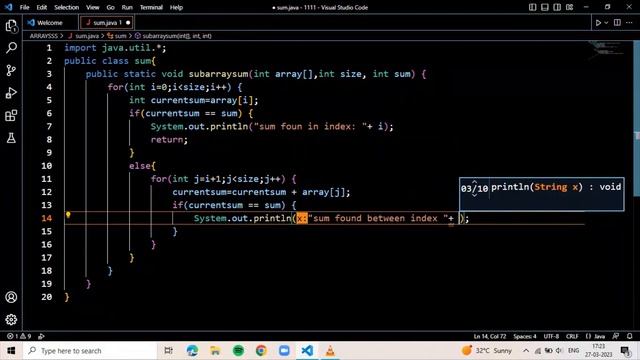
Task: Launch Microsoft Edge from the taskbar
Action: [192, 351]
